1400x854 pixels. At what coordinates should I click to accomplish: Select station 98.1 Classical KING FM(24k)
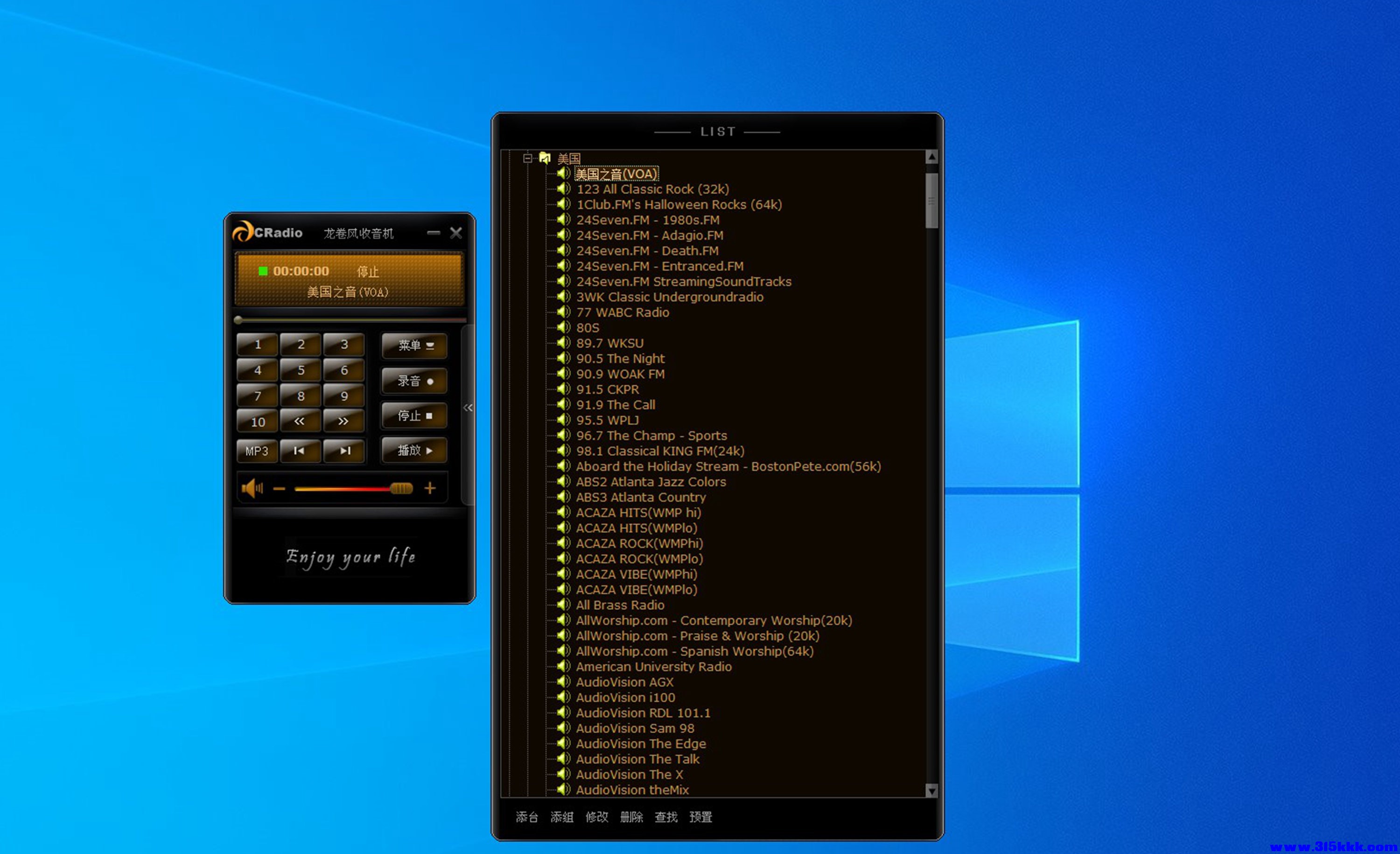660,451
